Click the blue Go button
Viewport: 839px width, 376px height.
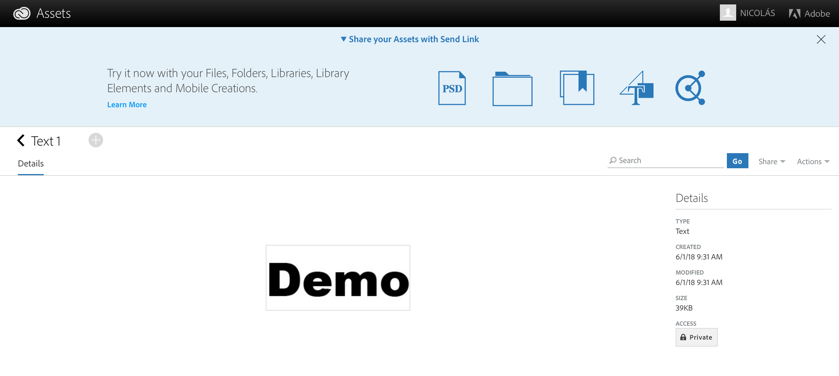pyautogui.click(x=737, y=161)
